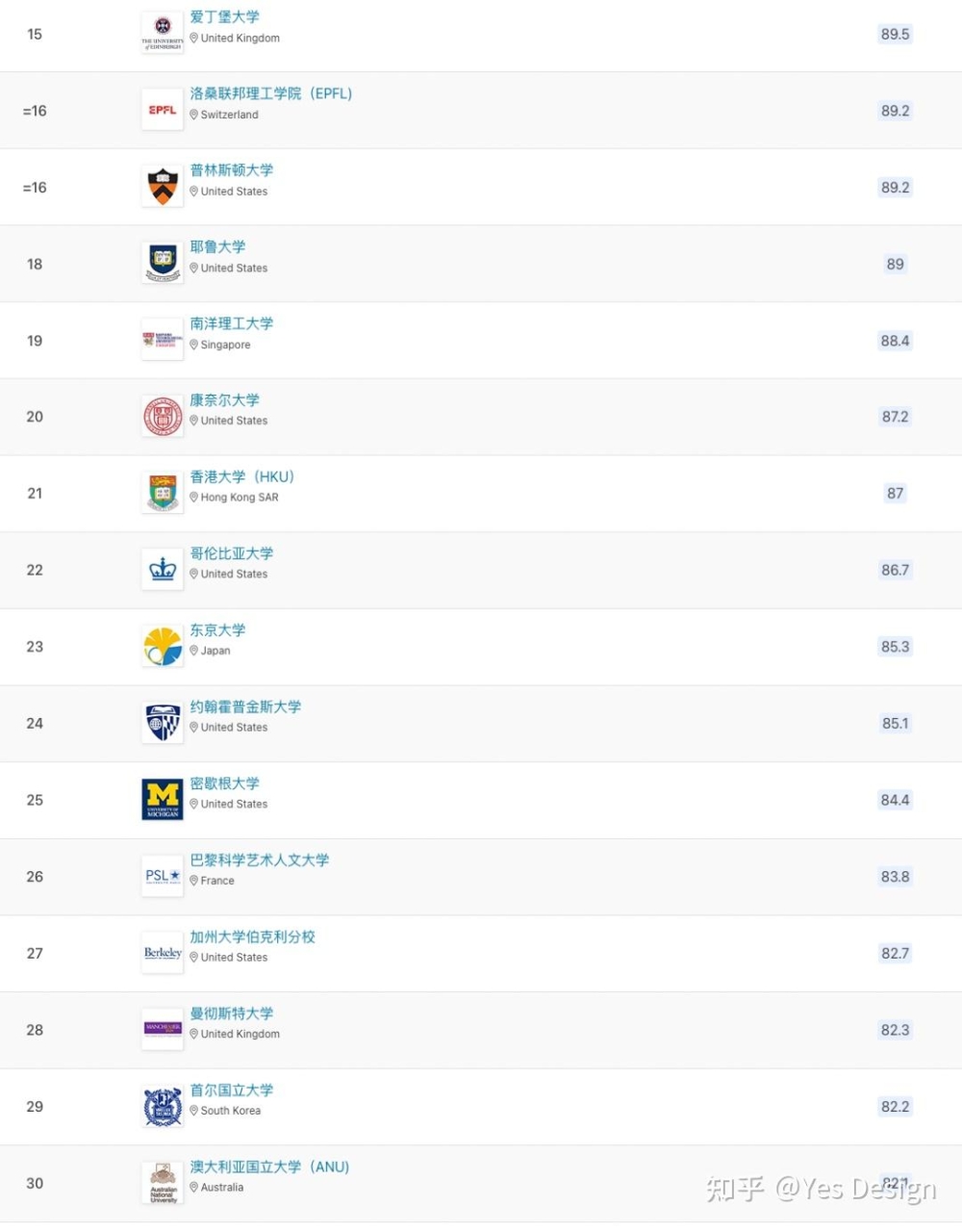Image resolution: width=962 pixels, height=1232 pixels.
Task: Open the 南洋理工大学 link
Action: 232,323
